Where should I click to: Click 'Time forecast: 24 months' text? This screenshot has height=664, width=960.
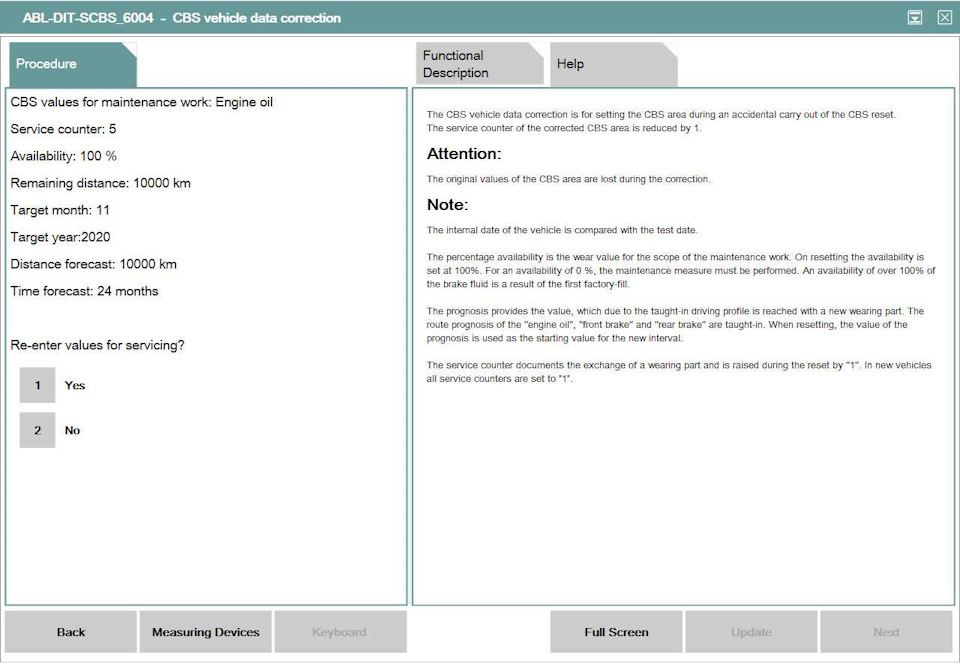(84, 291)
